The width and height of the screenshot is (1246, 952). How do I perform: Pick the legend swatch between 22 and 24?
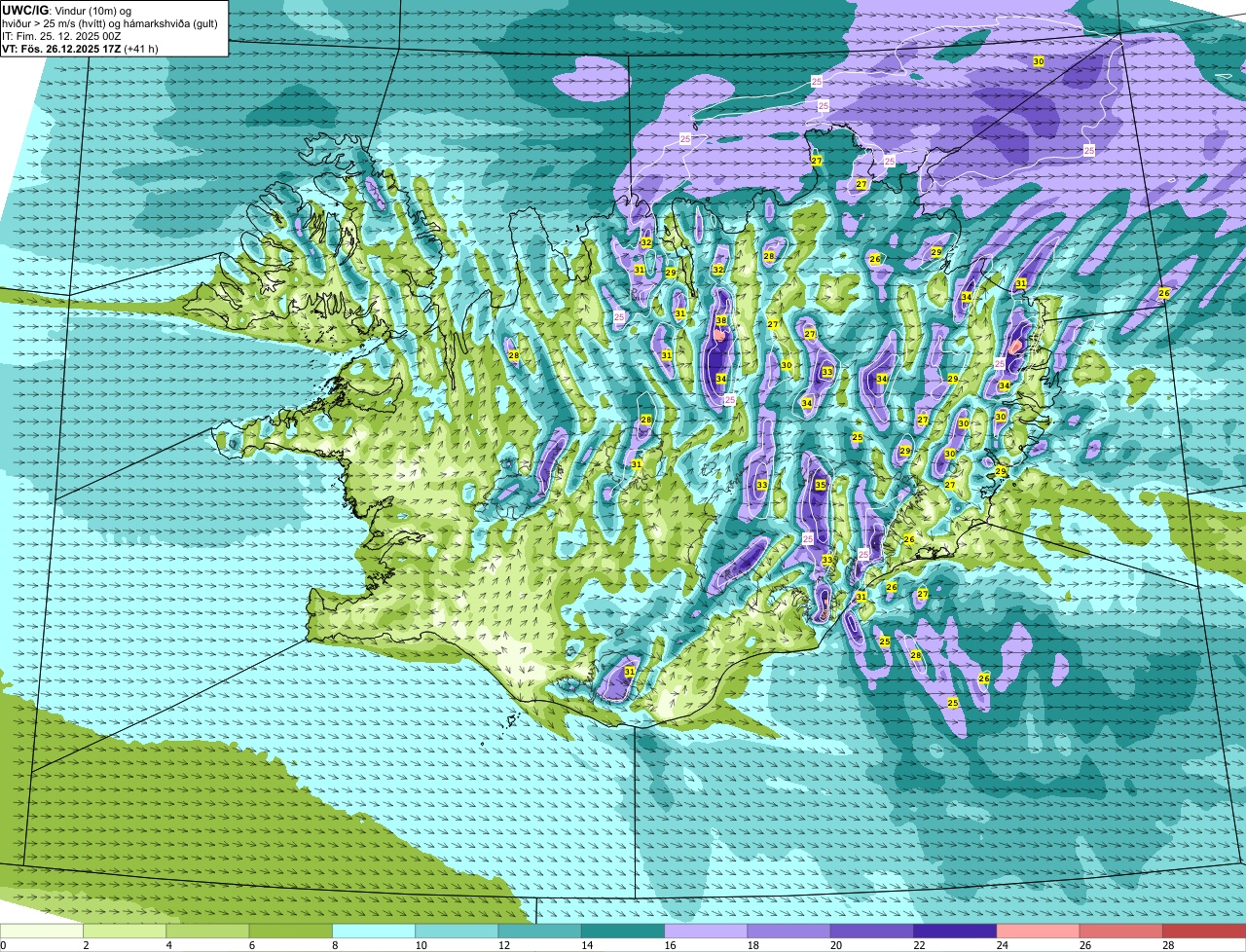click(x=955, y=932)
